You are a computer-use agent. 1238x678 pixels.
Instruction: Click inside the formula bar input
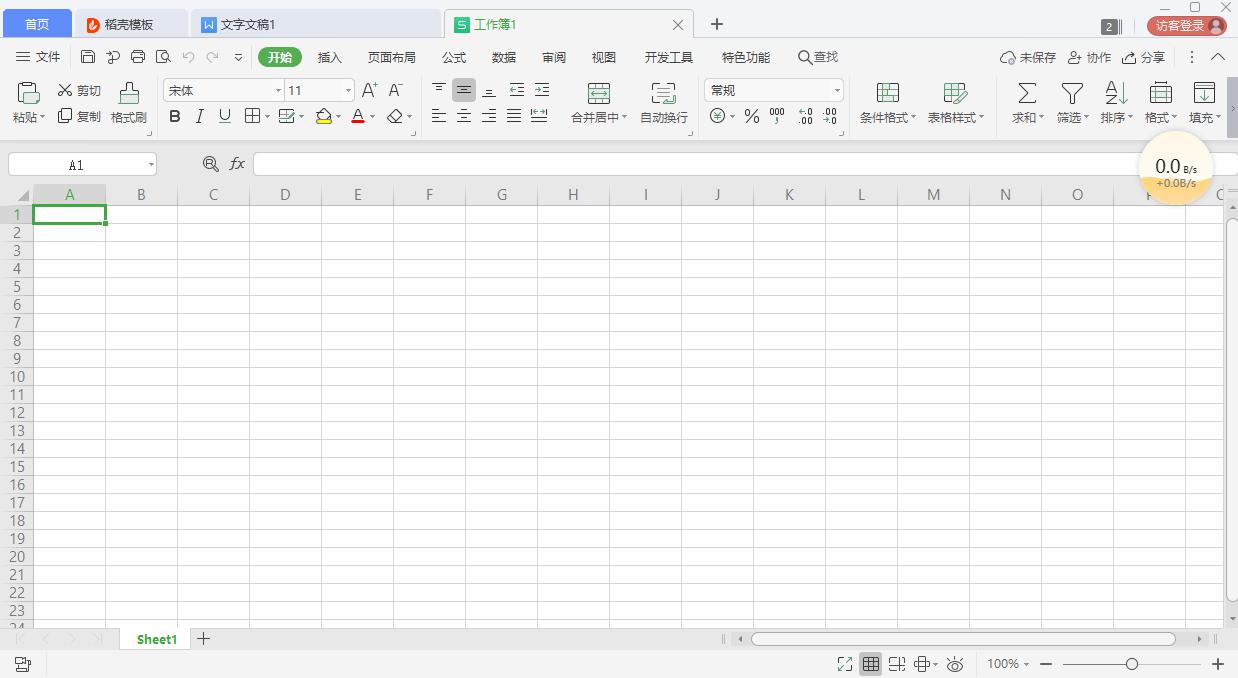690,164
